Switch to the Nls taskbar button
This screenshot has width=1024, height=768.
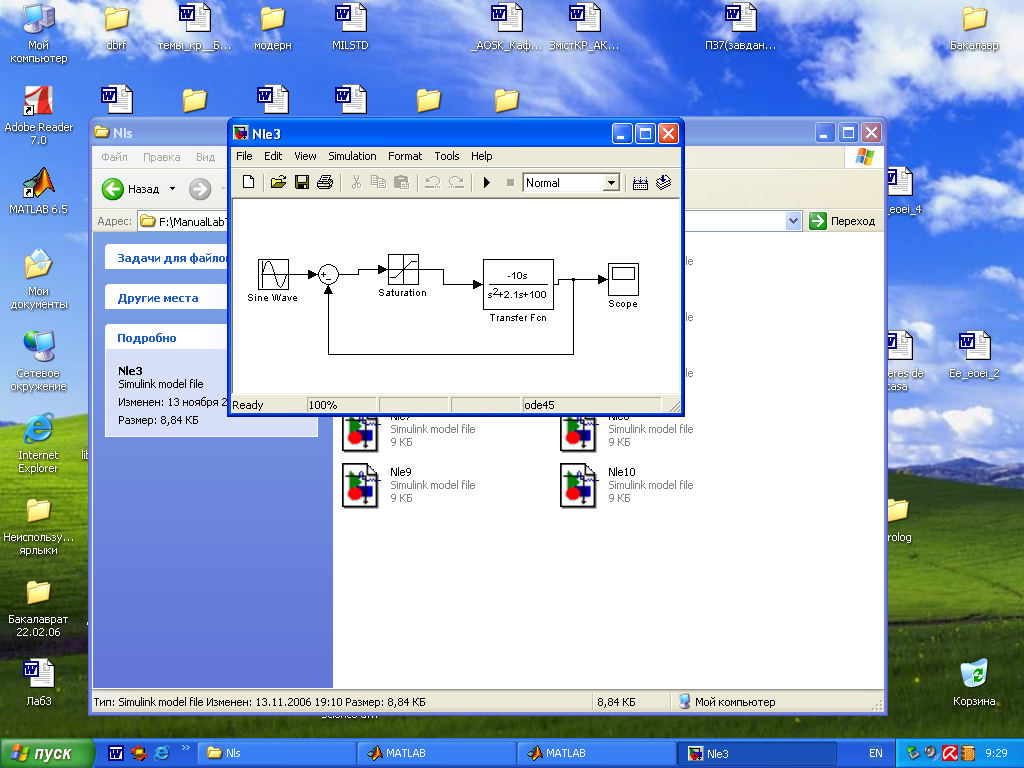click(277, 754)
